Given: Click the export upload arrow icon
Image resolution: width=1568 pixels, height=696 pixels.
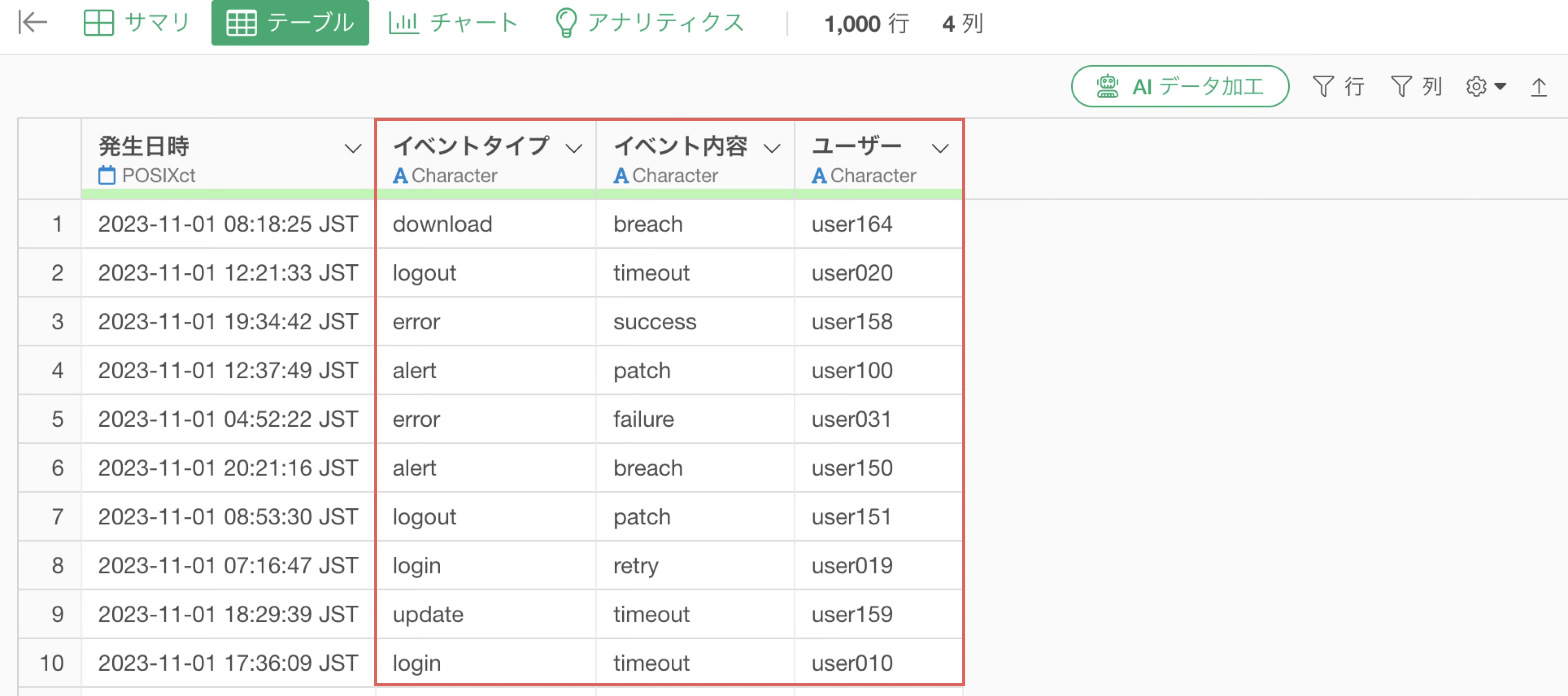Looking at the screenshot, I should [1538, 87].
